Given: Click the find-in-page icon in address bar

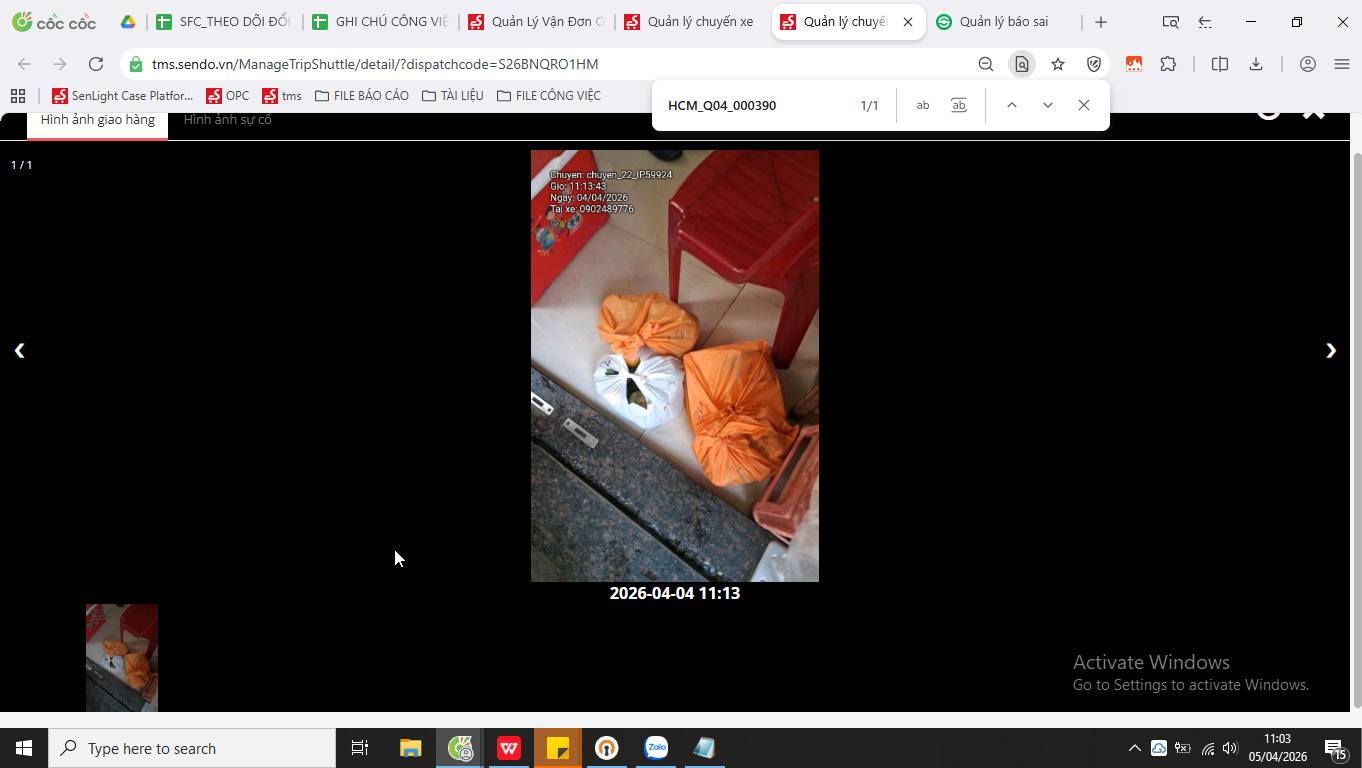Looking at the screenshot, I should coord(1021,64).
